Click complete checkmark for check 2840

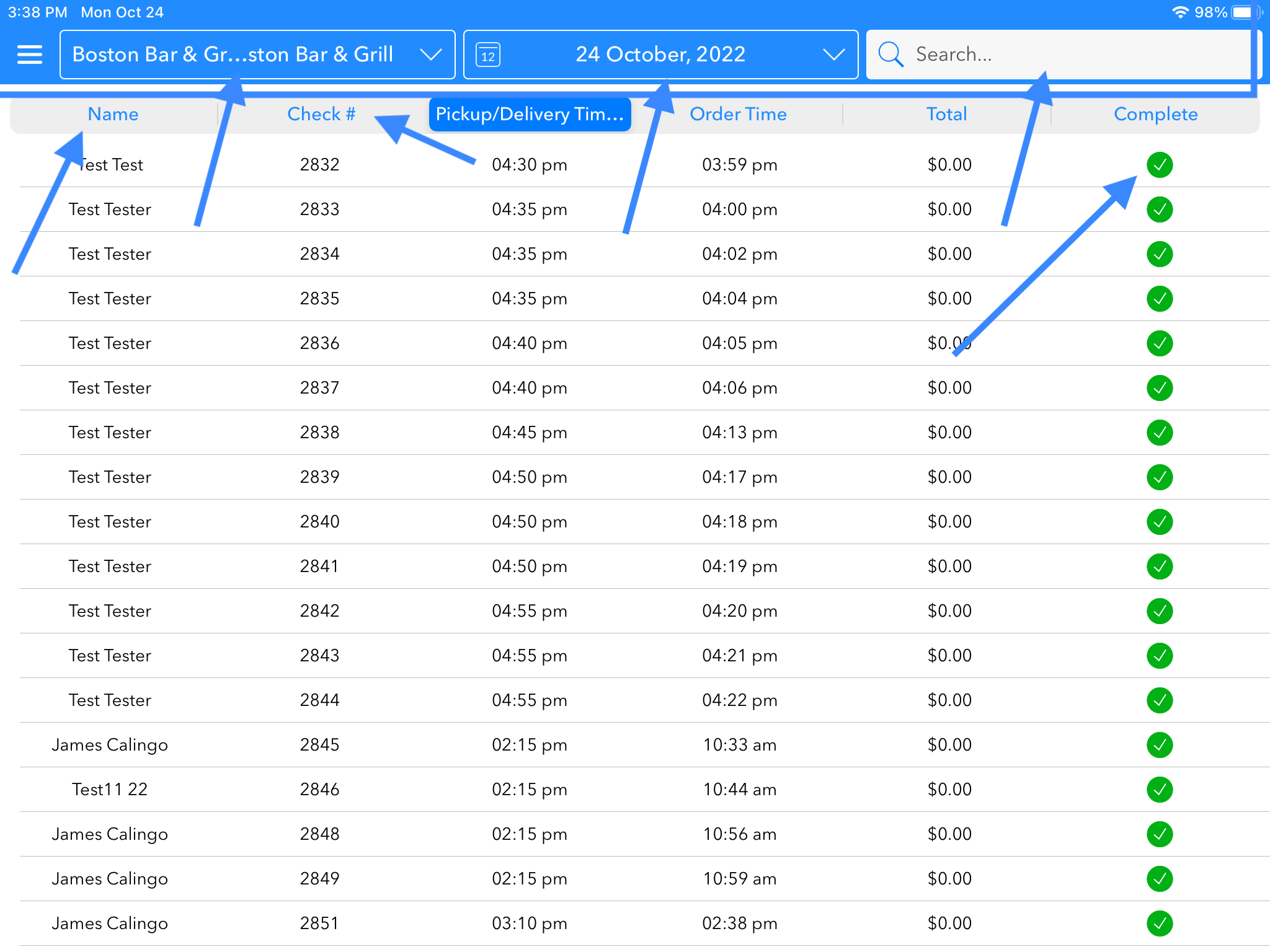point(1159,522)
